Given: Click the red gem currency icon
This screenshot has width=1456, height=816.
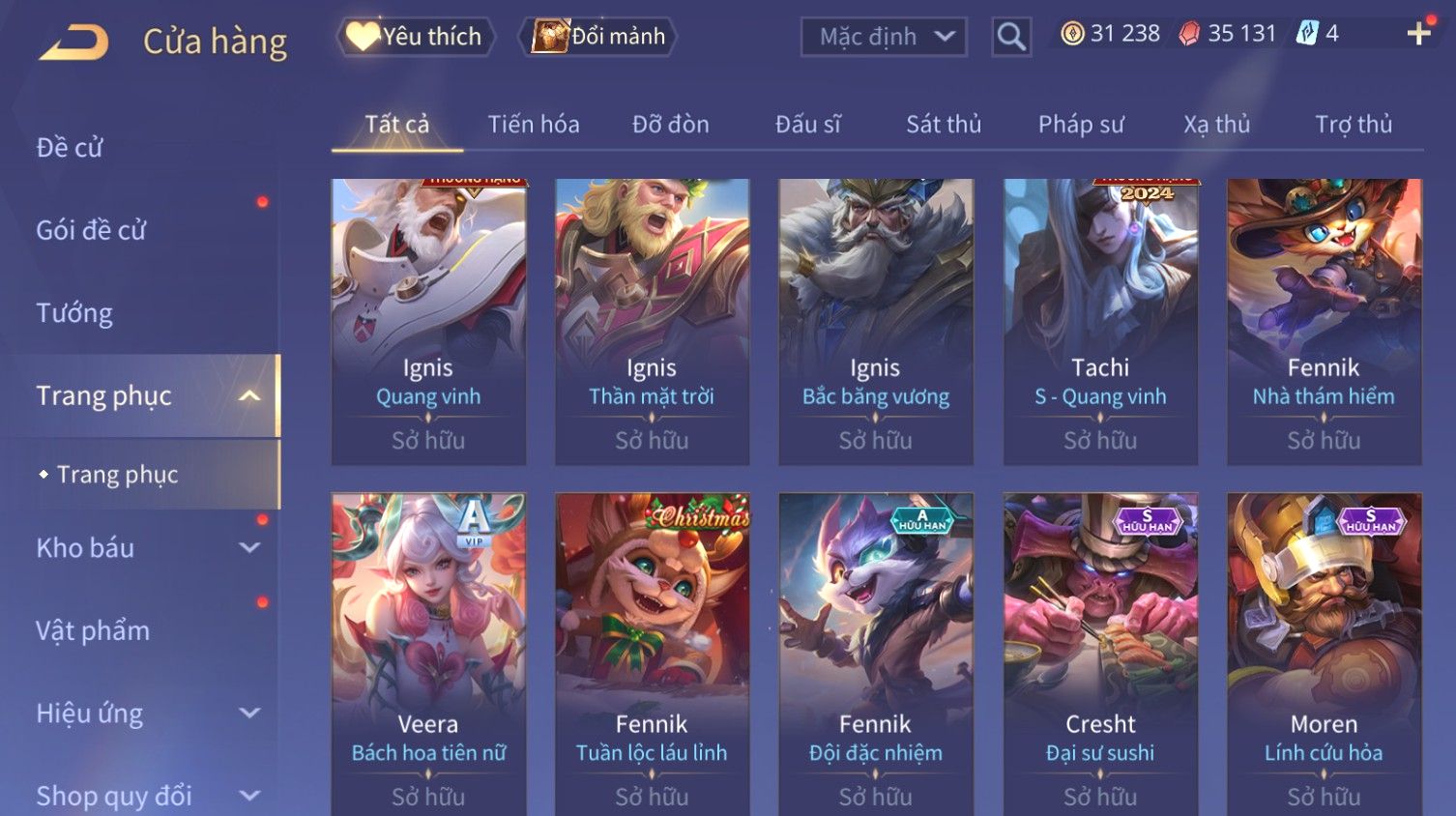Looking at the screenshot, I should tap(1189, 34).
